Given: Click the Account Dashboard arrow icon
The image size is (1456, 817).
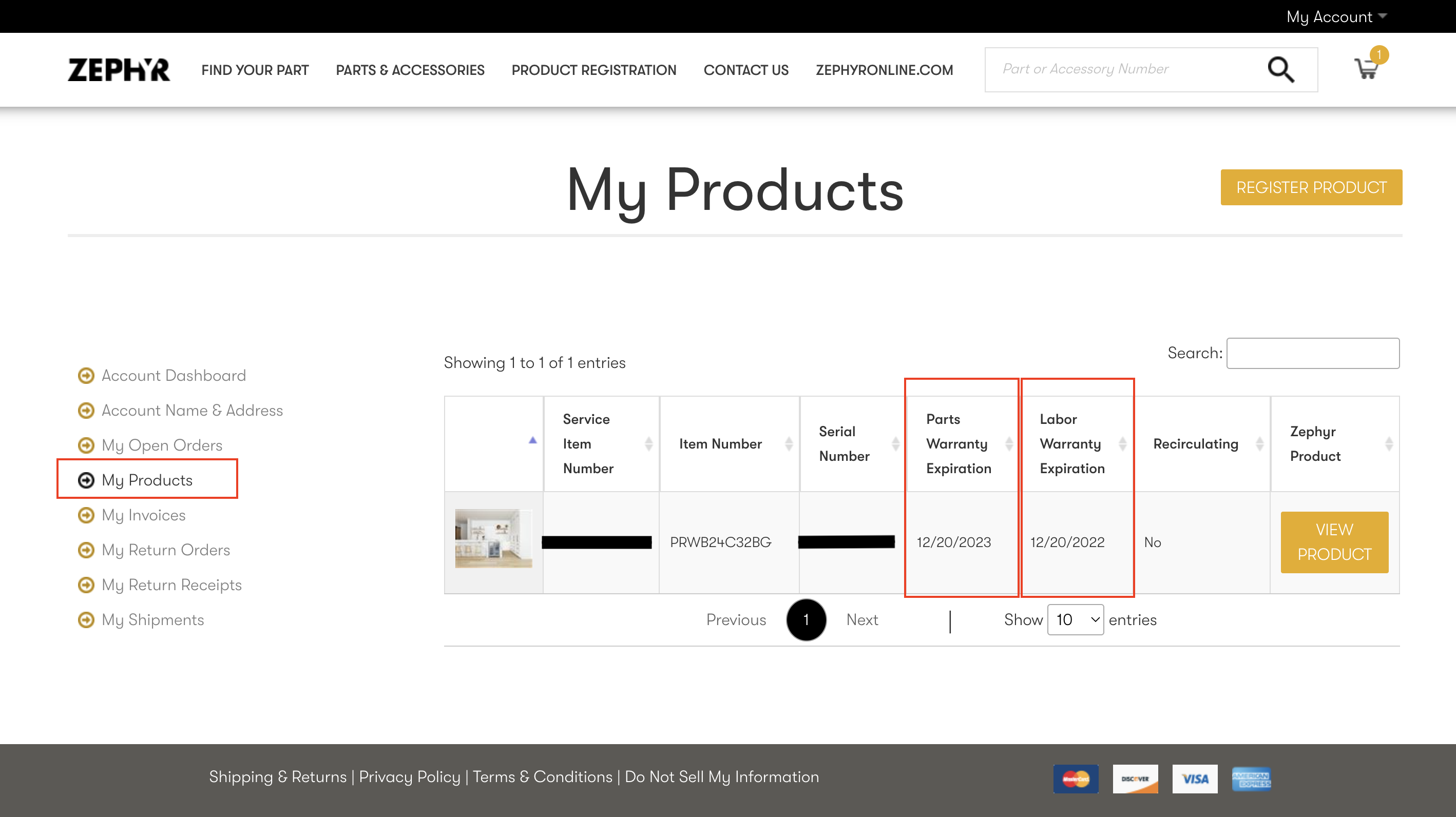Looking at the screenshot, I should (x=86, y=375).
